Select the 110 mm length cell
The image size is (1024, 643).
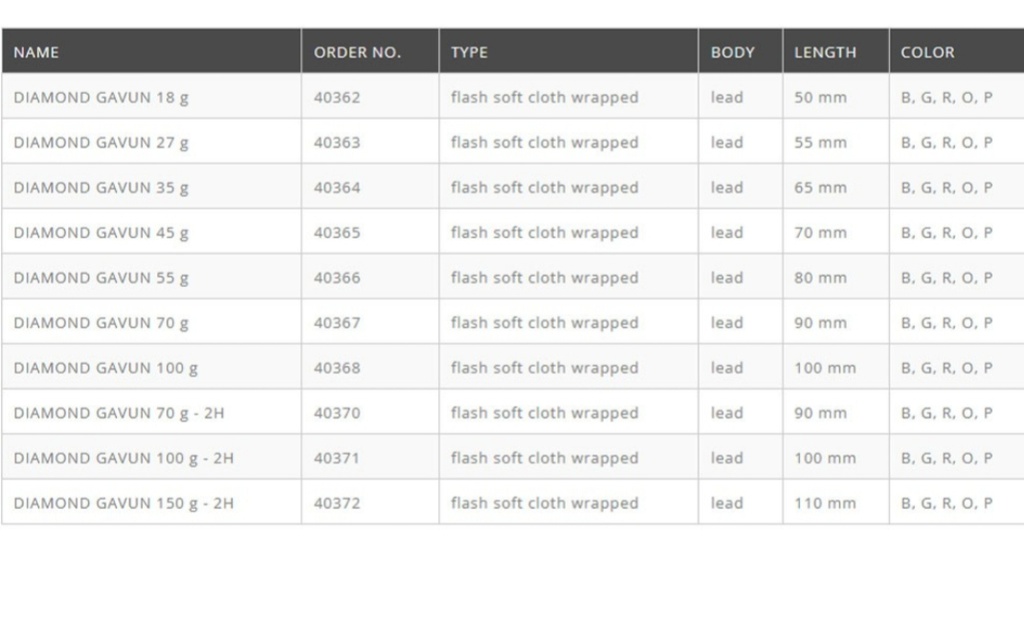tap(825, 503)
